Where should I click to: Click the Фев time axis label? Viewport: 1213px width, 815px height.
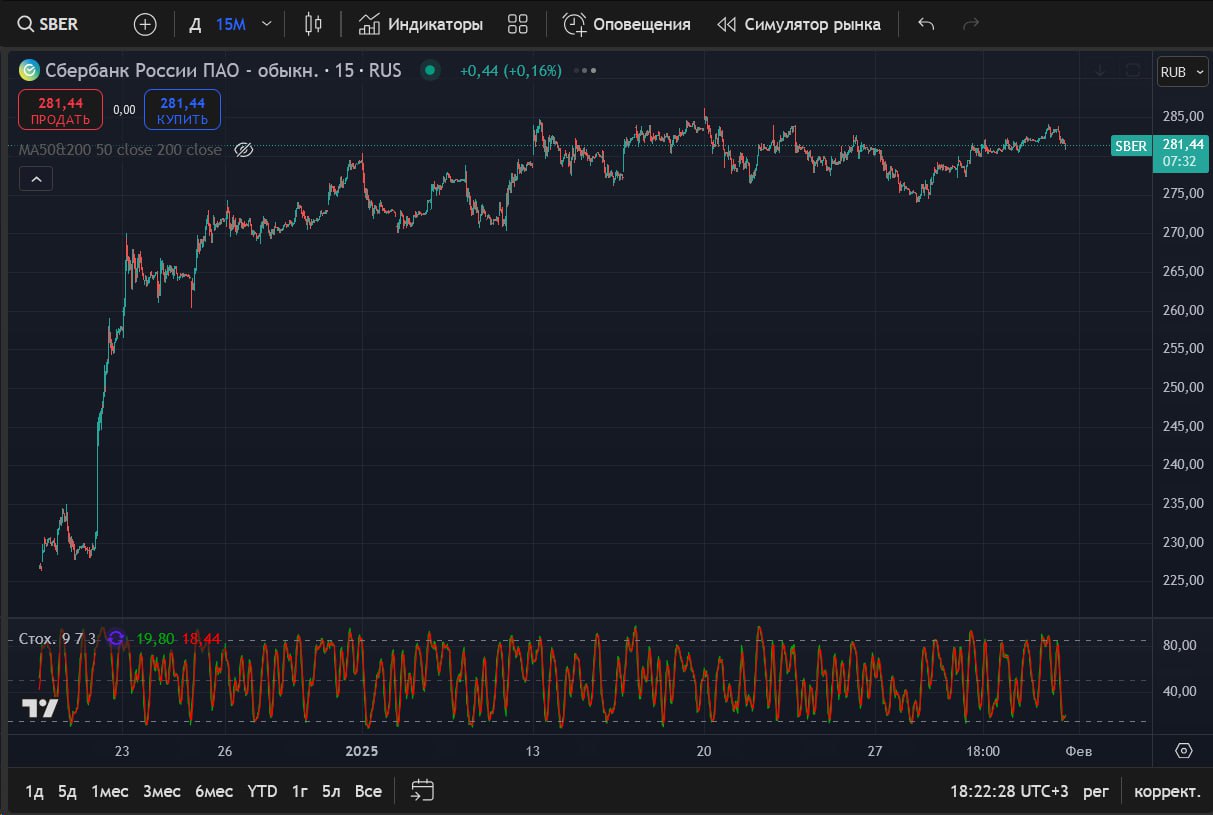[x=1078, y=751]
